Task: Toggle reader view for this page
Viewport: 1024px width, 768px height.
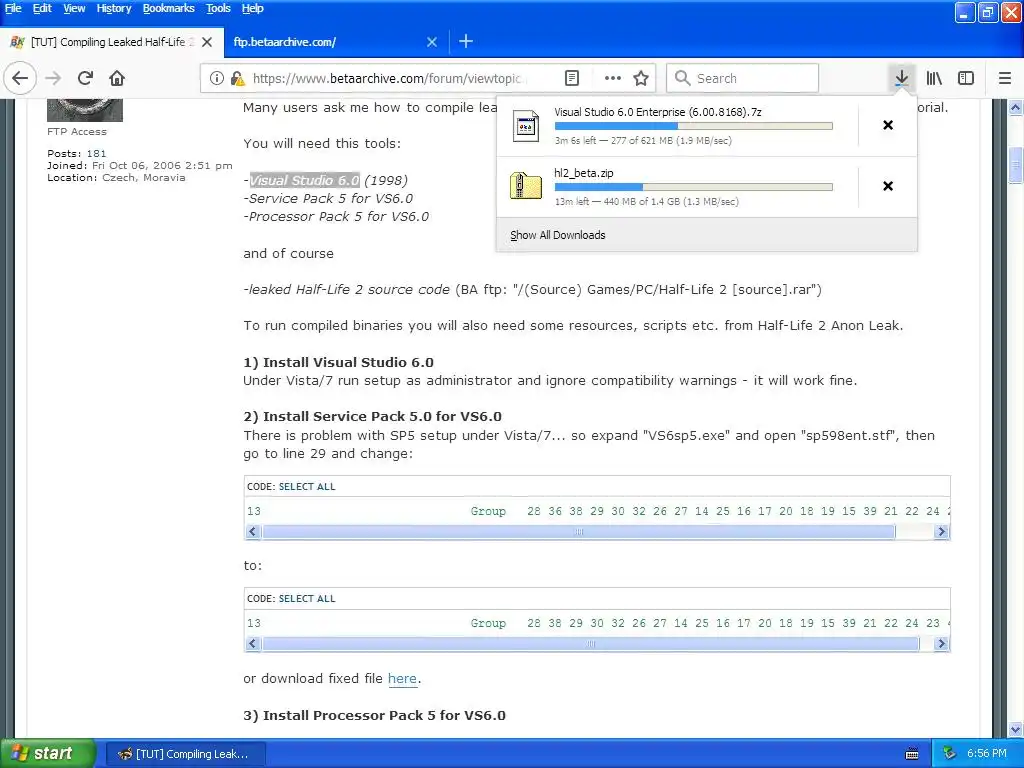Action: (571, 78)
